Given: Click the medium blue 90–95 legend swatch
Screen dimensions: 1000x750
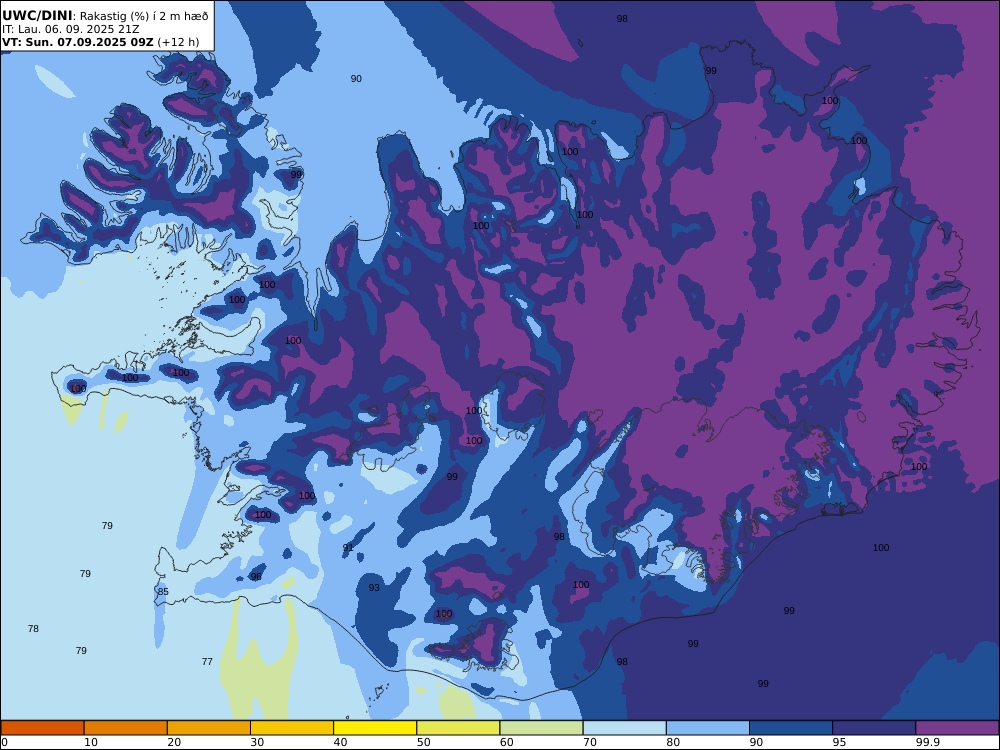Looking at the screenshot, I should point(791,728).
